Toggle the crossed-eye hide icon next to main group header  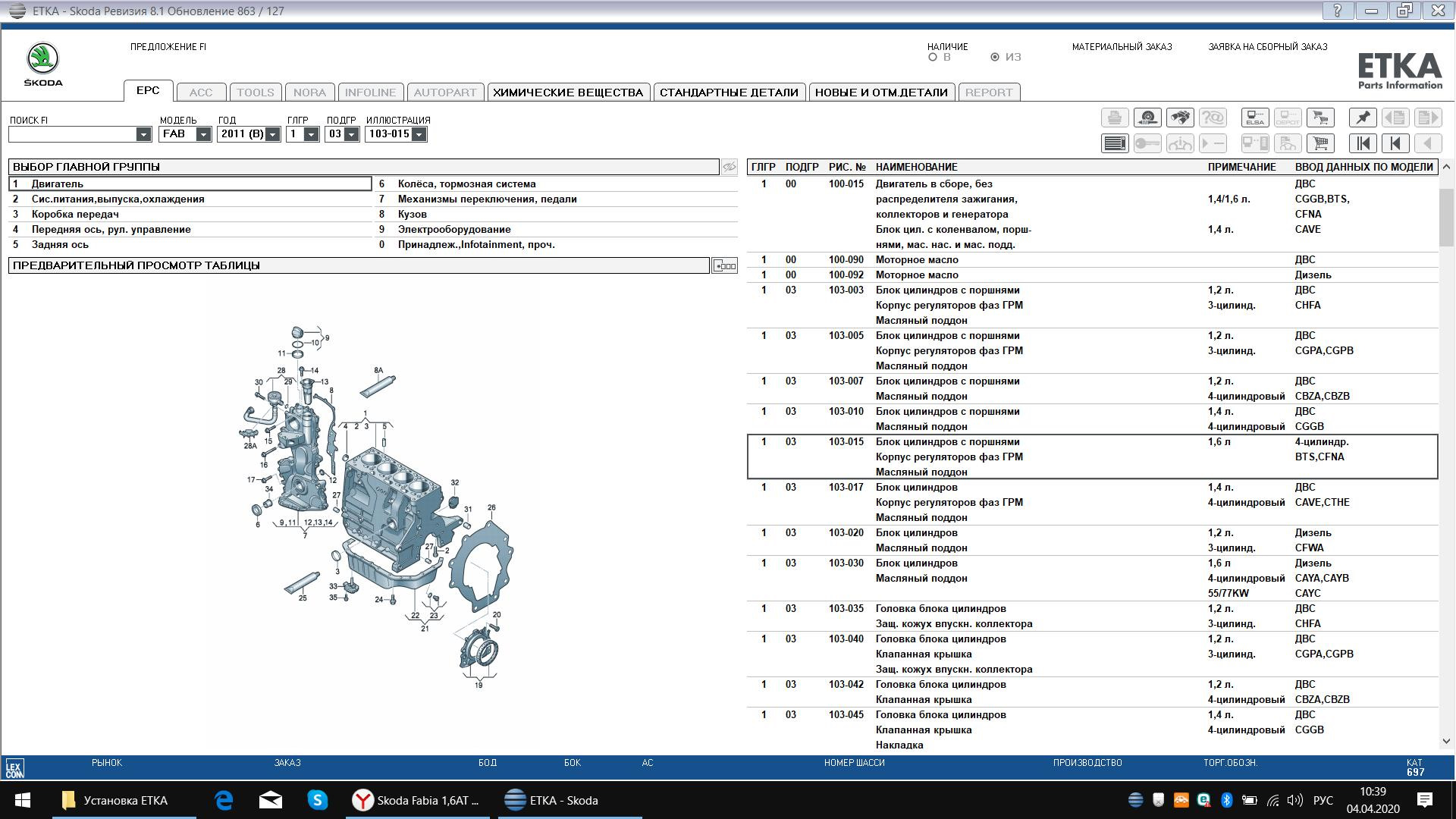(729, 167)
